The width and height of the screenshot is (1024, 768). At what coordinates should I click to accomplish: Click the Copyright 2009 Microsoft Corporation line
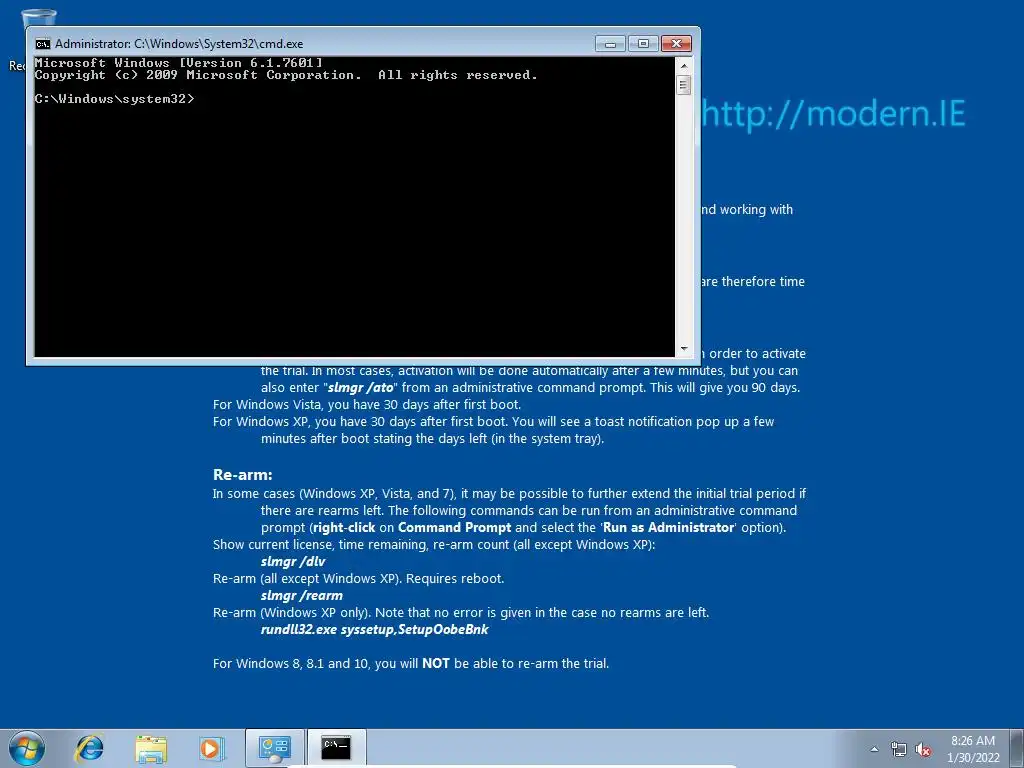pyautogui.click(x=286, y=75)
